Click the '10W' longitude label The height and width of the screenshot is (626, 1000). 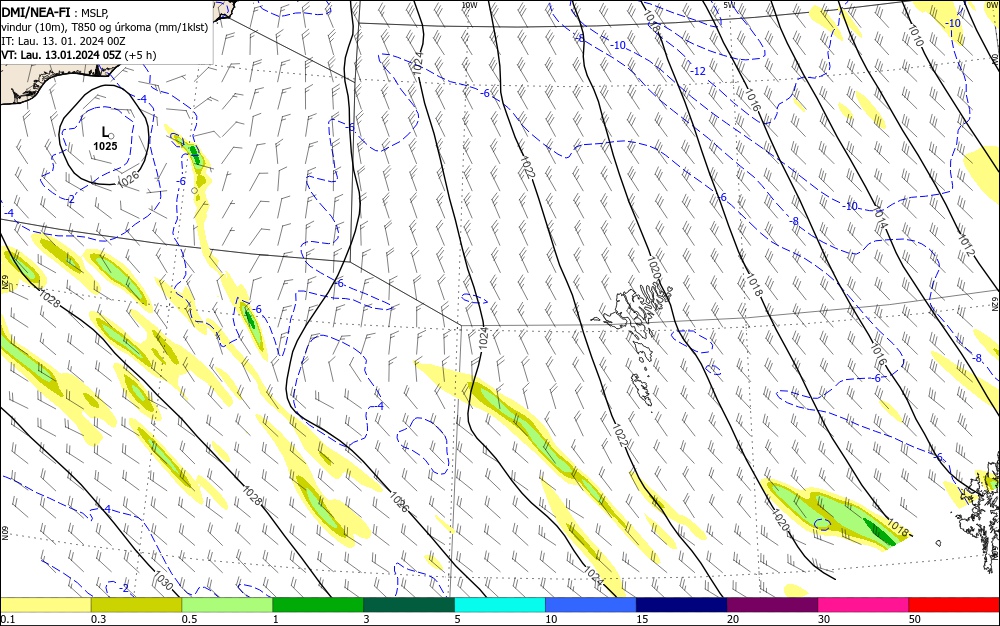point(469,5)
